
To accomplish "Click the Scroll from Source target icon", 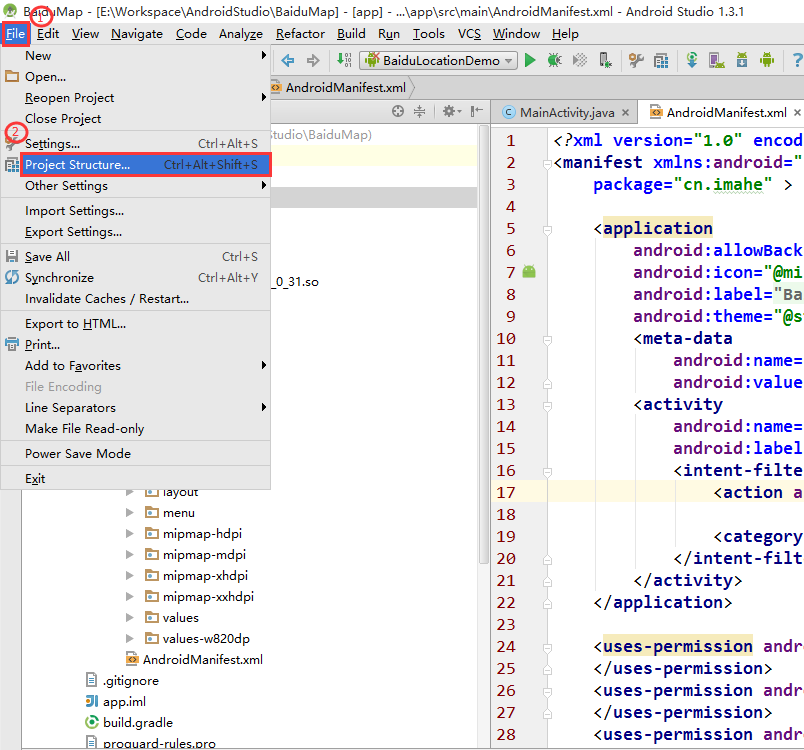I will click(398, 111).
